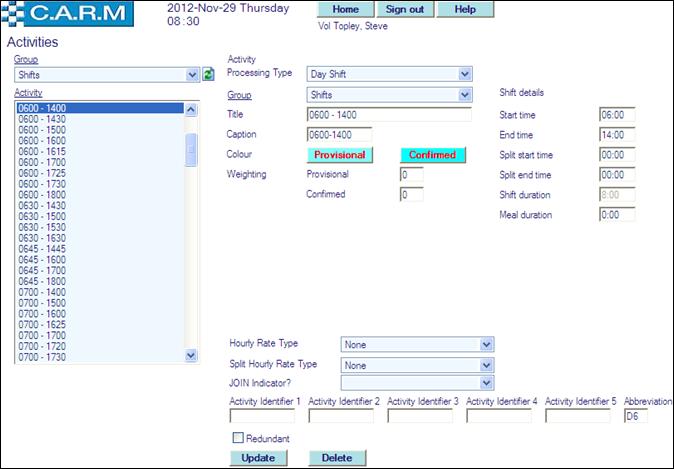Click the Start time field

click(618, 115)
